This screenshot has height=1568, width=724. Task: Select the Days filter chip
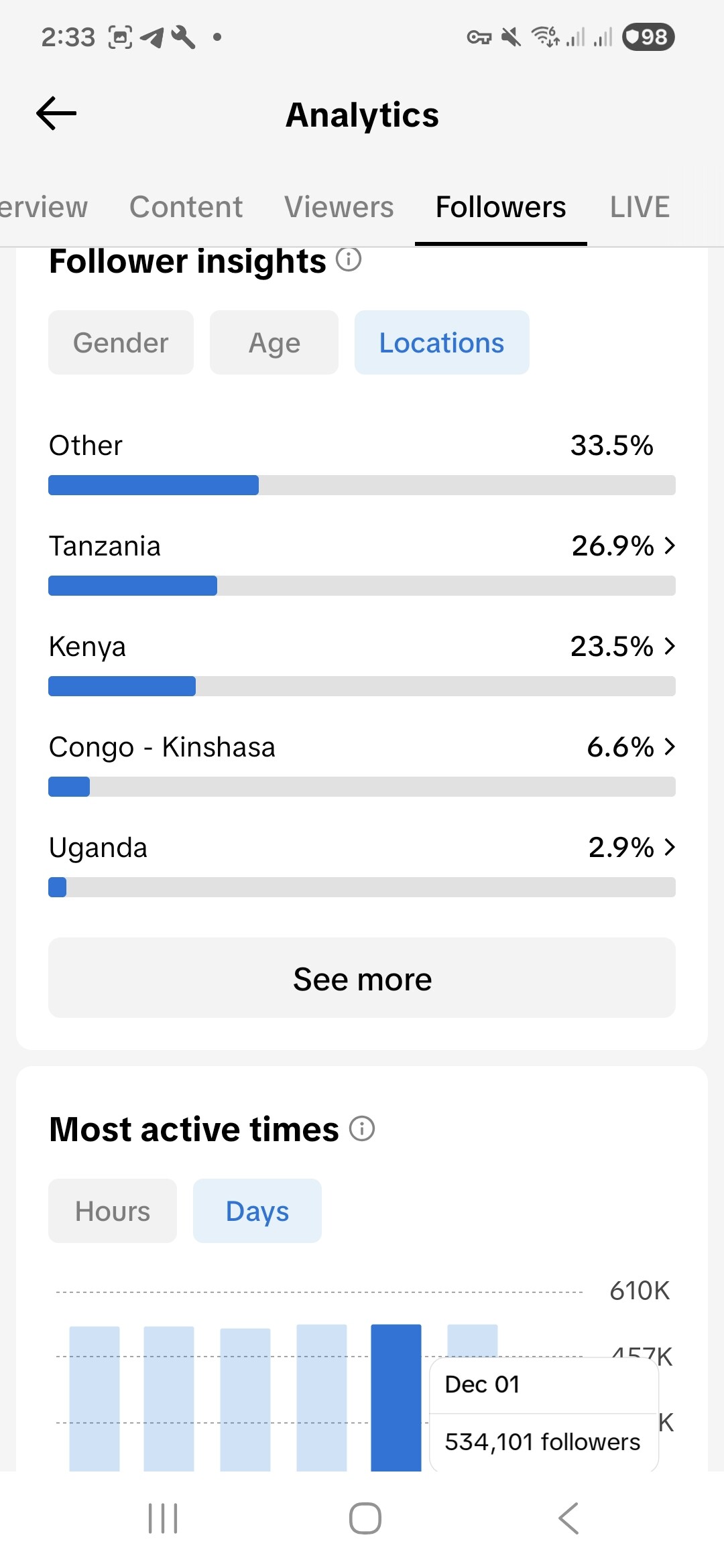tap(257, 1211)
